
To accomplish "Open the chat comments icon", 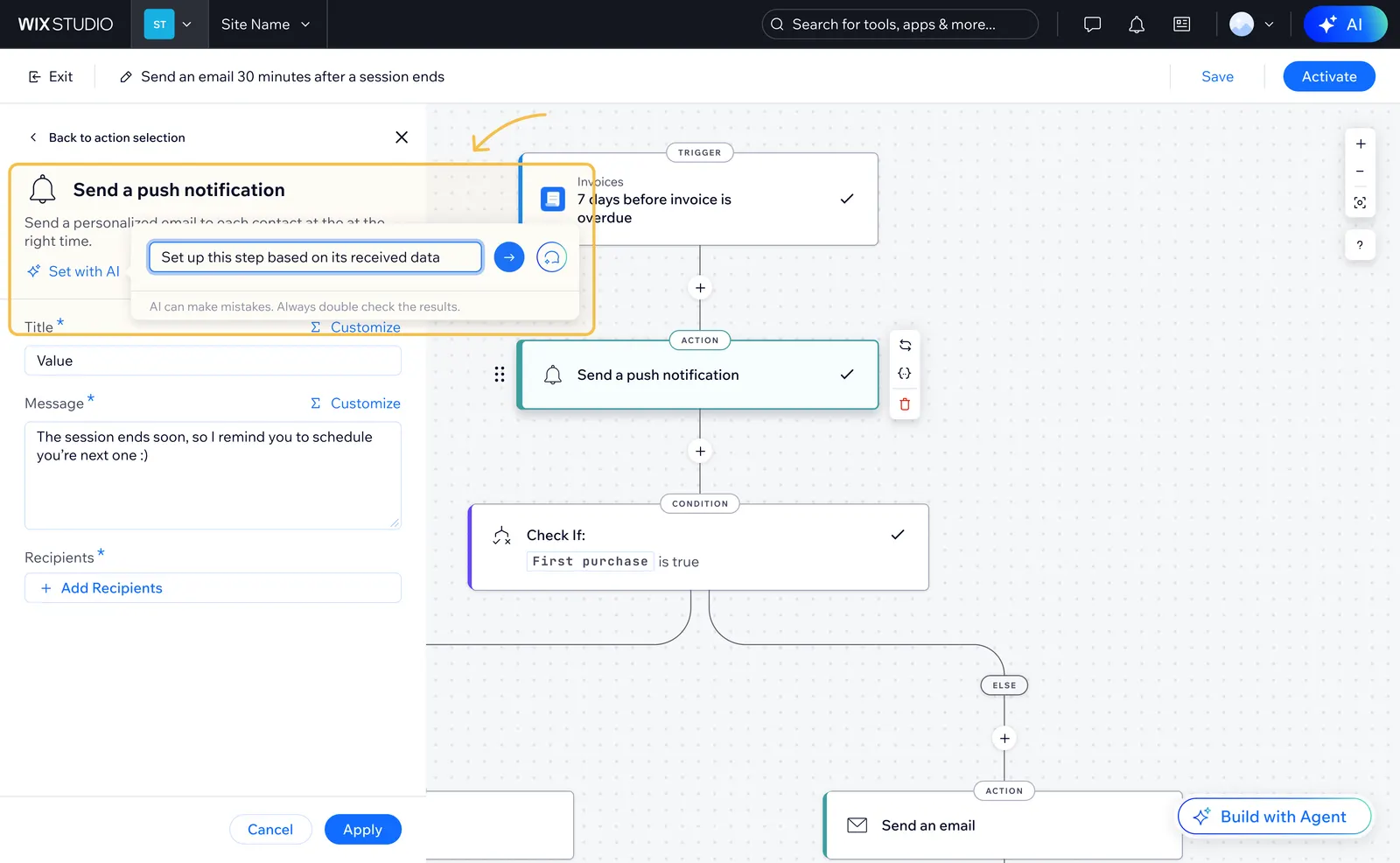I will point(1092,25).
